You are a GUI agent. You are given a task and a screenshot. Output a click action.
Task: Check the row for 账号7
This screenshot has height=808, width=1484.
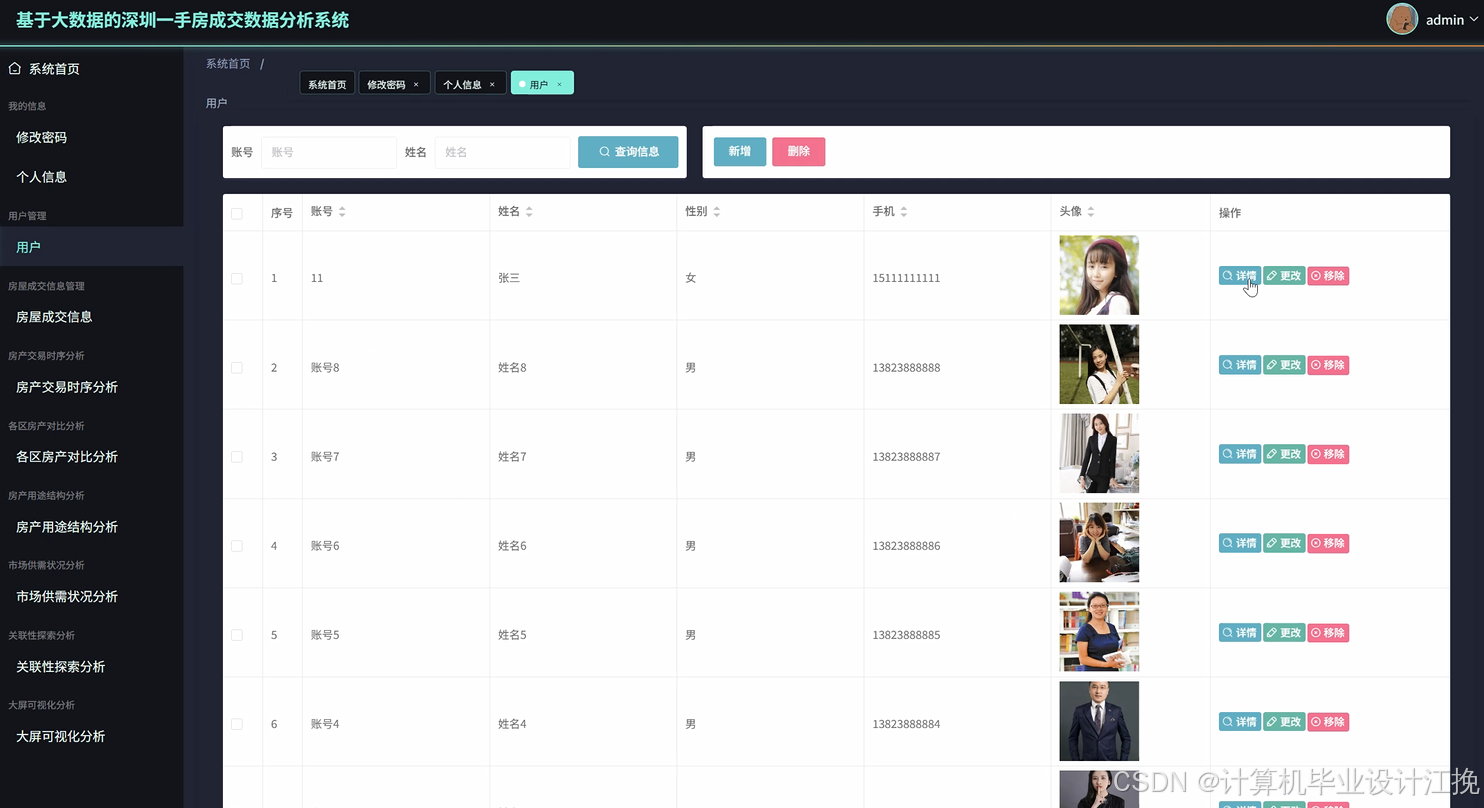237,456
